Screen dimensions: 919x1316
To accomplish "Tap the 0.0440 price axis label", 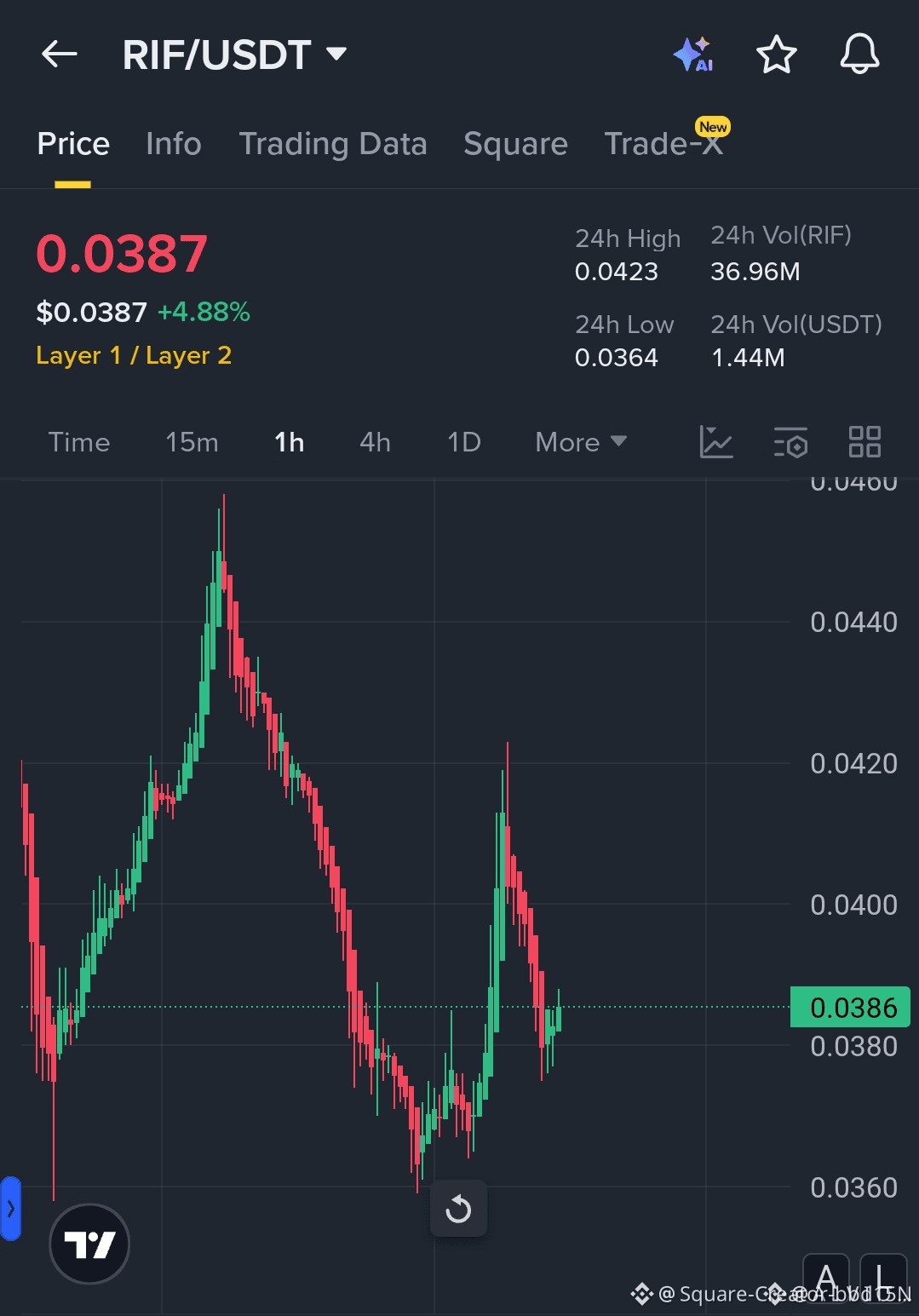I will coord(853,623).
